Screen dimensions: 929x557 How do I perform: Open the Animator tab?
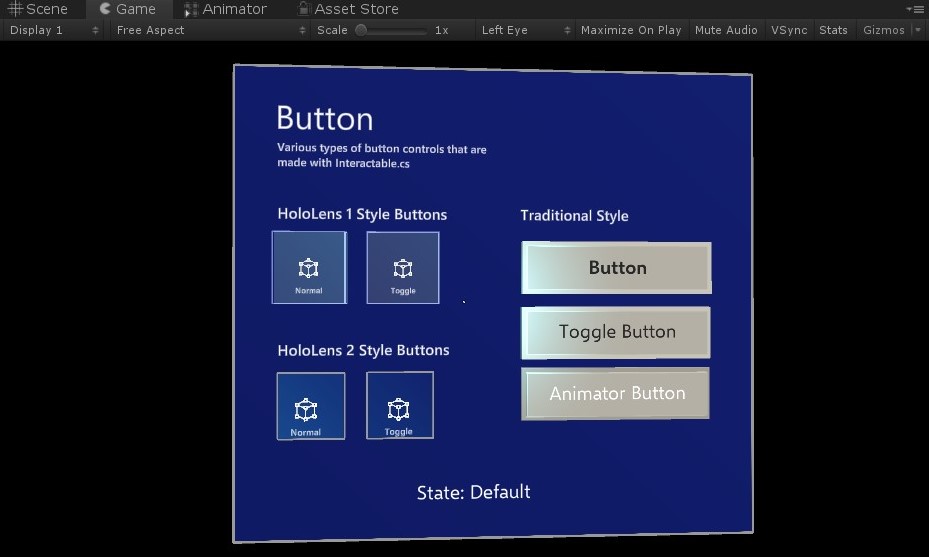pos(226,9)
